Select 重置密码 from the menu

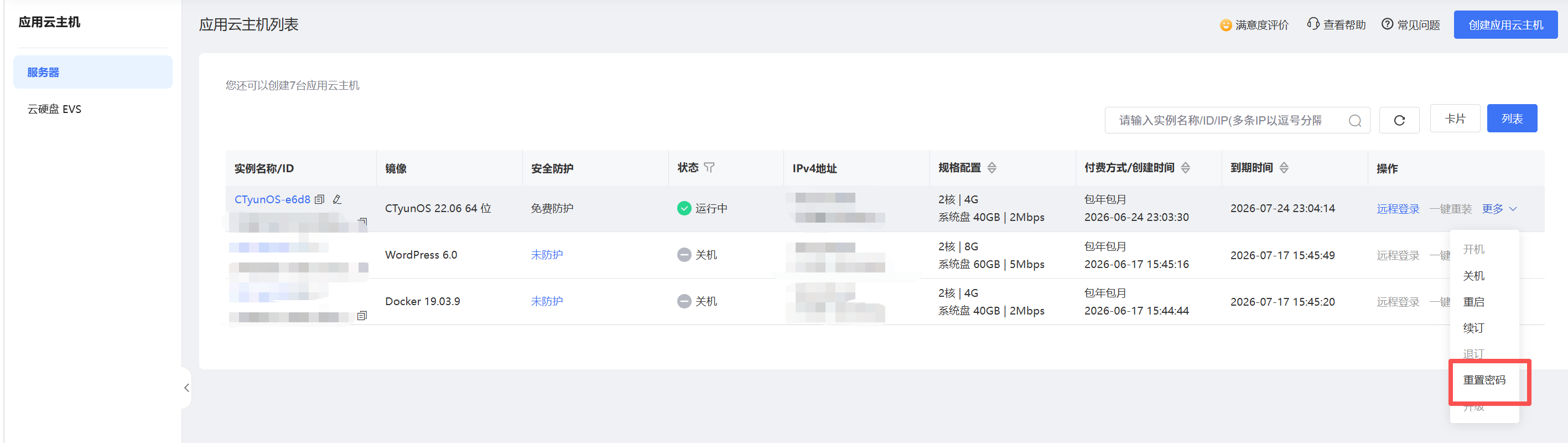point(1484,380)
